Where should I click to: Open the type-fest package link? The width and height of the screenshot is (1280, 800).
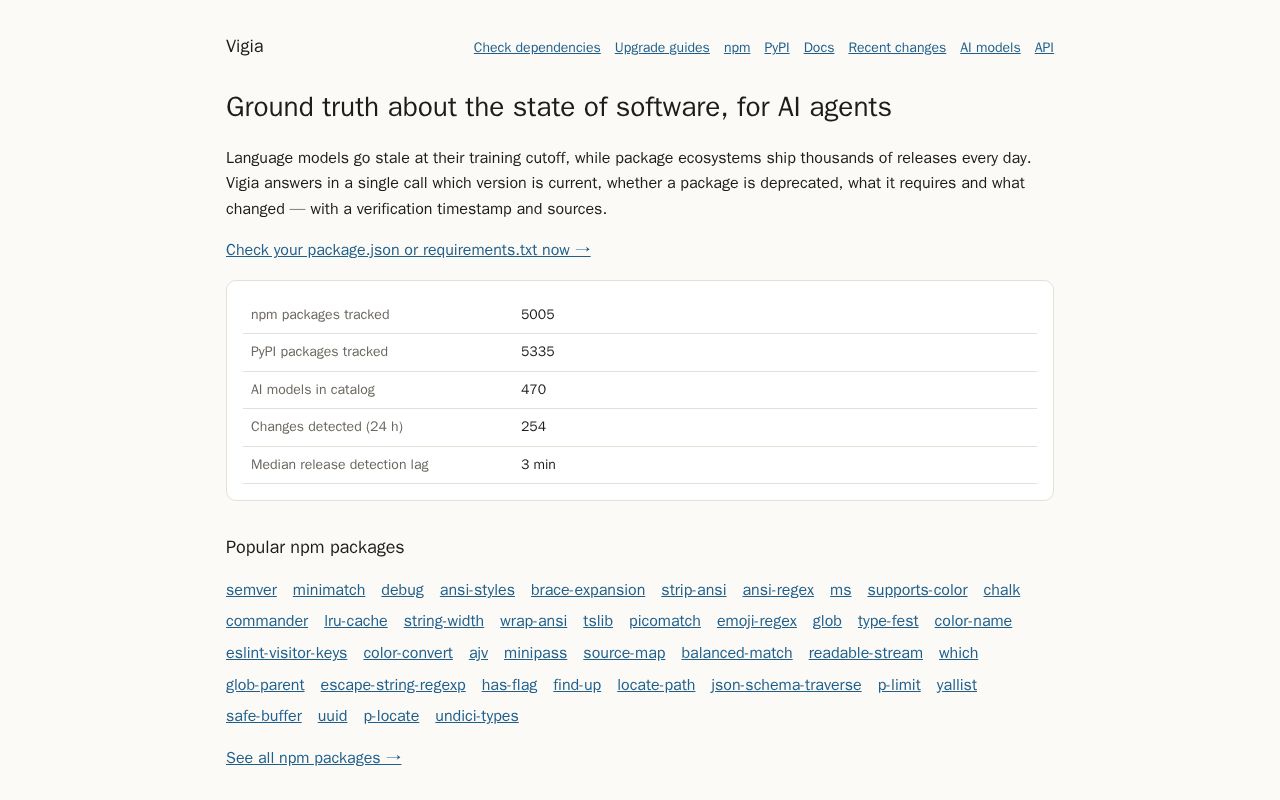pyautogui.click(x=888, y=621)
